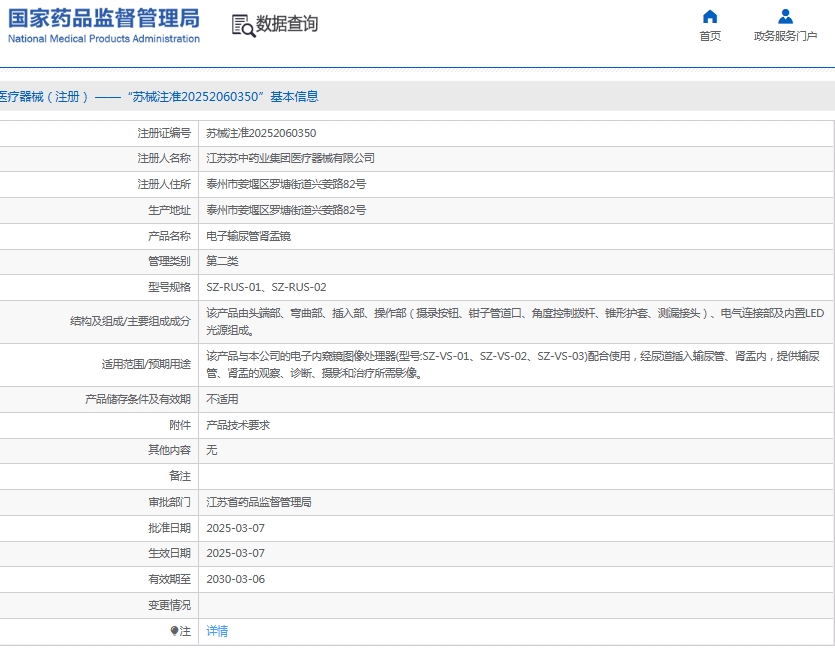Click the 注册人名称 label
The width and height of the screenshot is (835, 648).
pyautogui.click(x=164, y=158)
